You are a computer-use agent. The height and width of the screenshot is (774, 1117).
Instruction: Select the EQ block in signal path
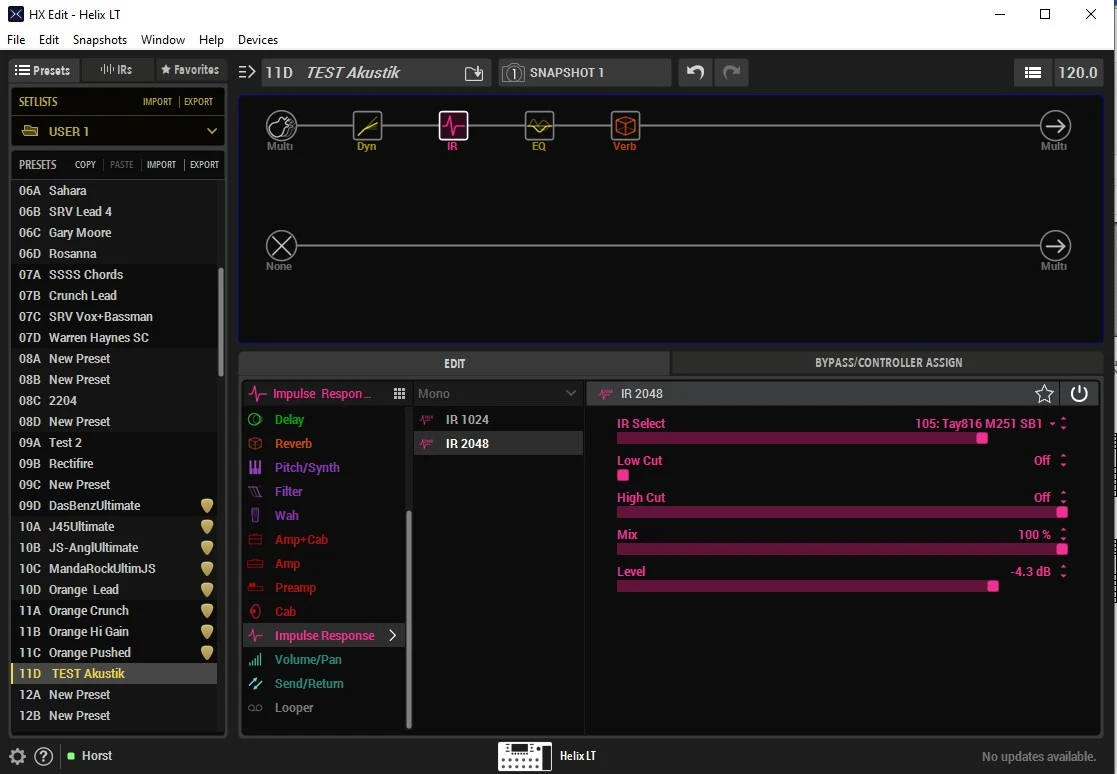point(540,126)
